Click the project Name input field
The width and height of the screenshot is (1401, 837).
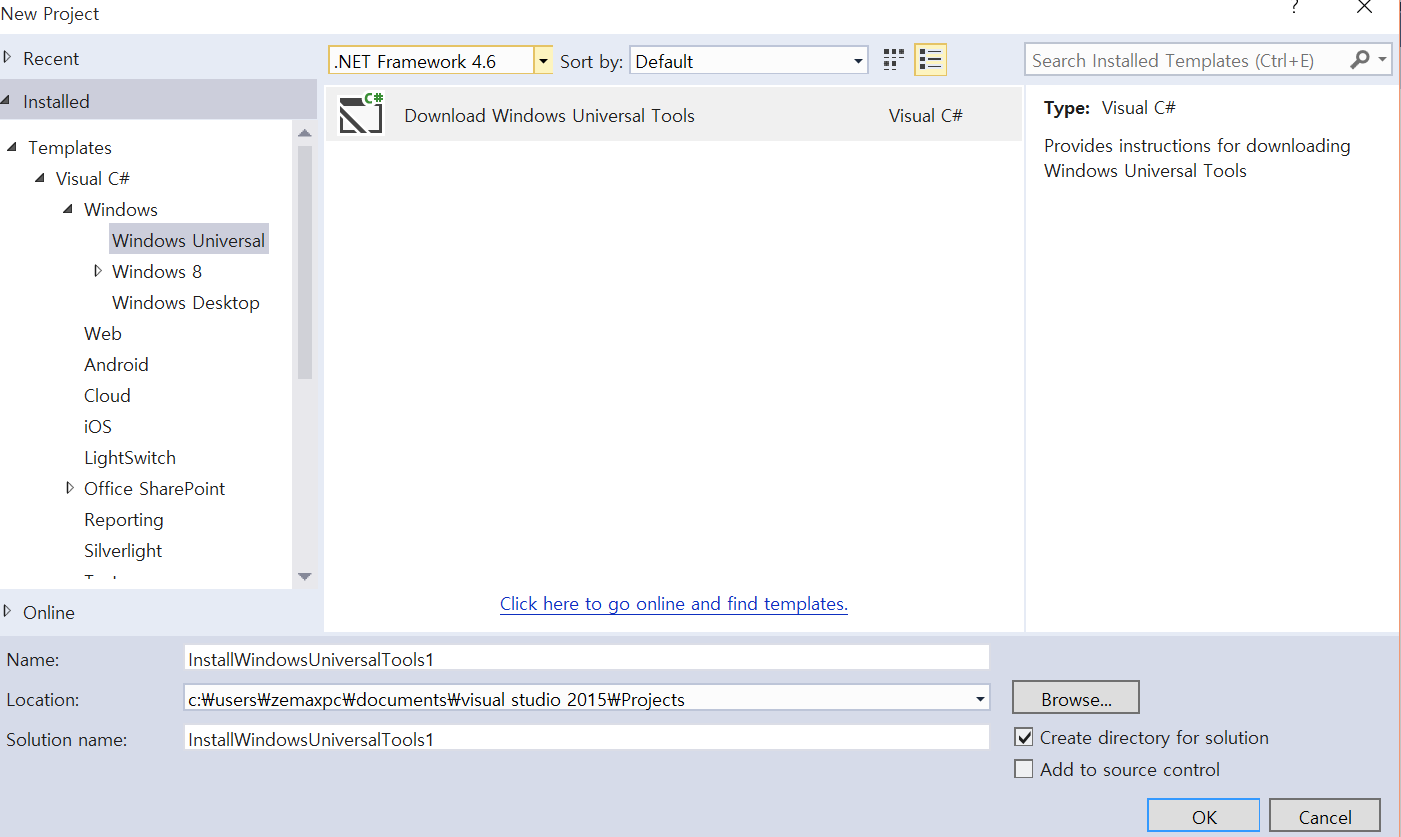coord(587,658)
